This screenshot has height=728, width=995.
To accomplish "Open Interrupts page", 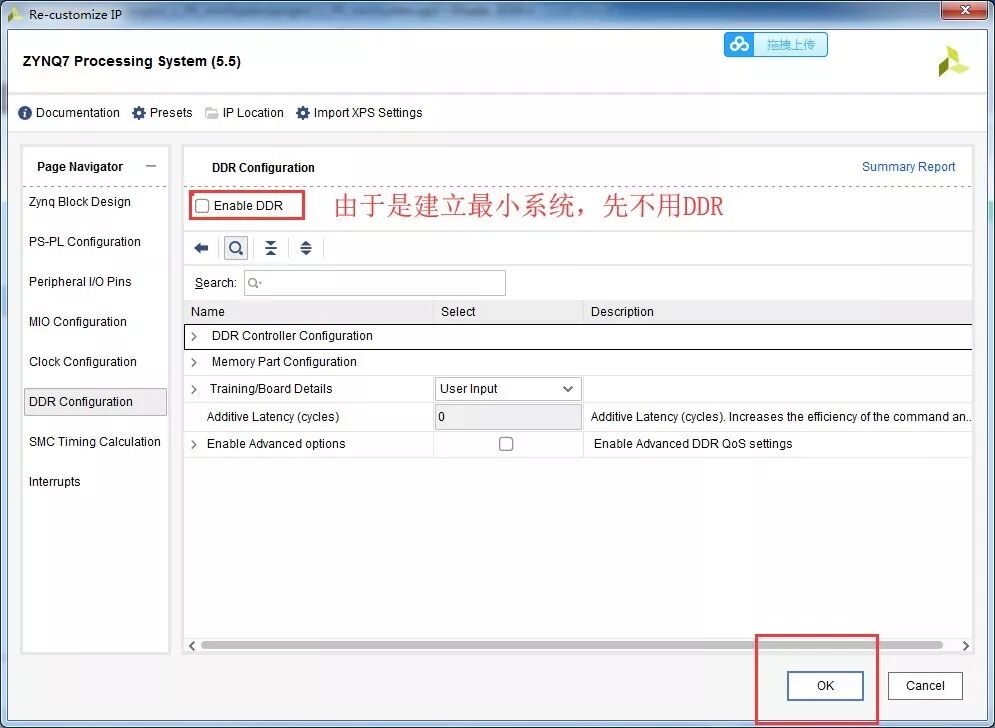I will (55, 482).
